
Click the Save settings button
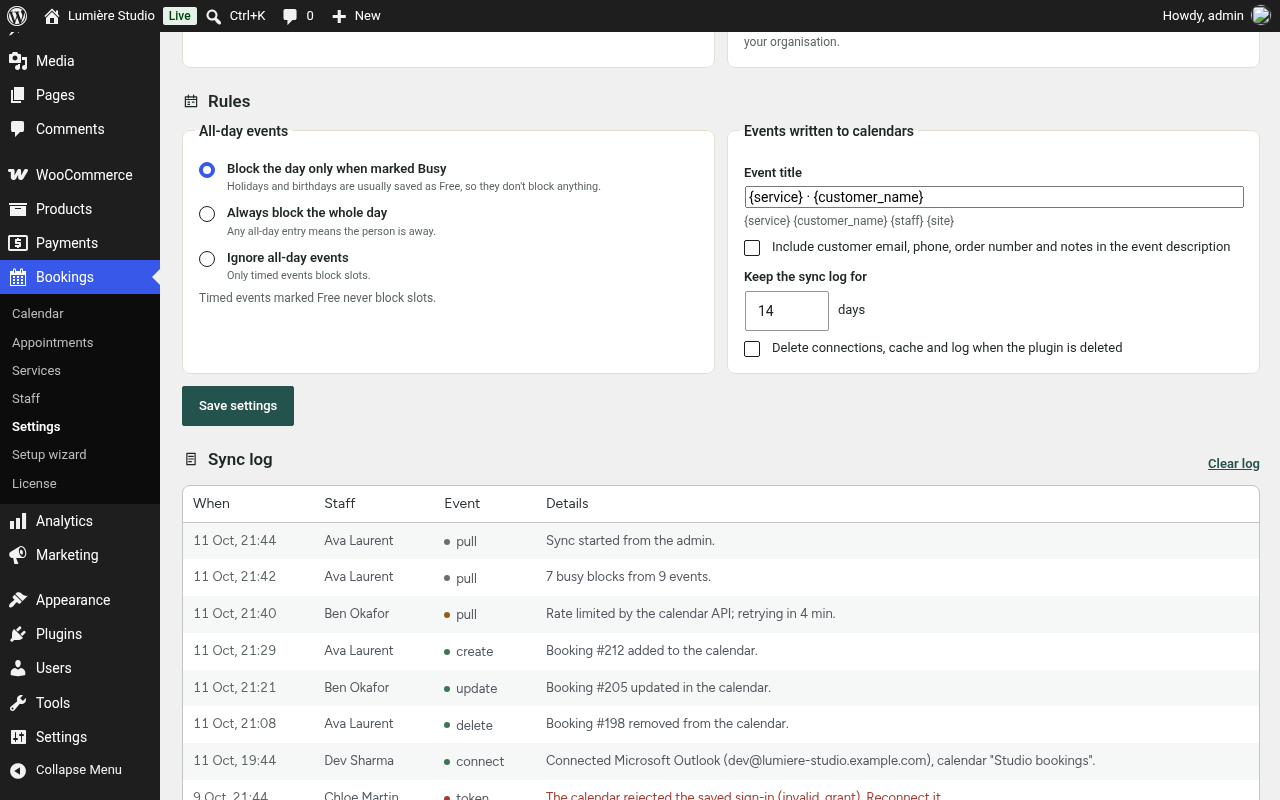[238, 406]
